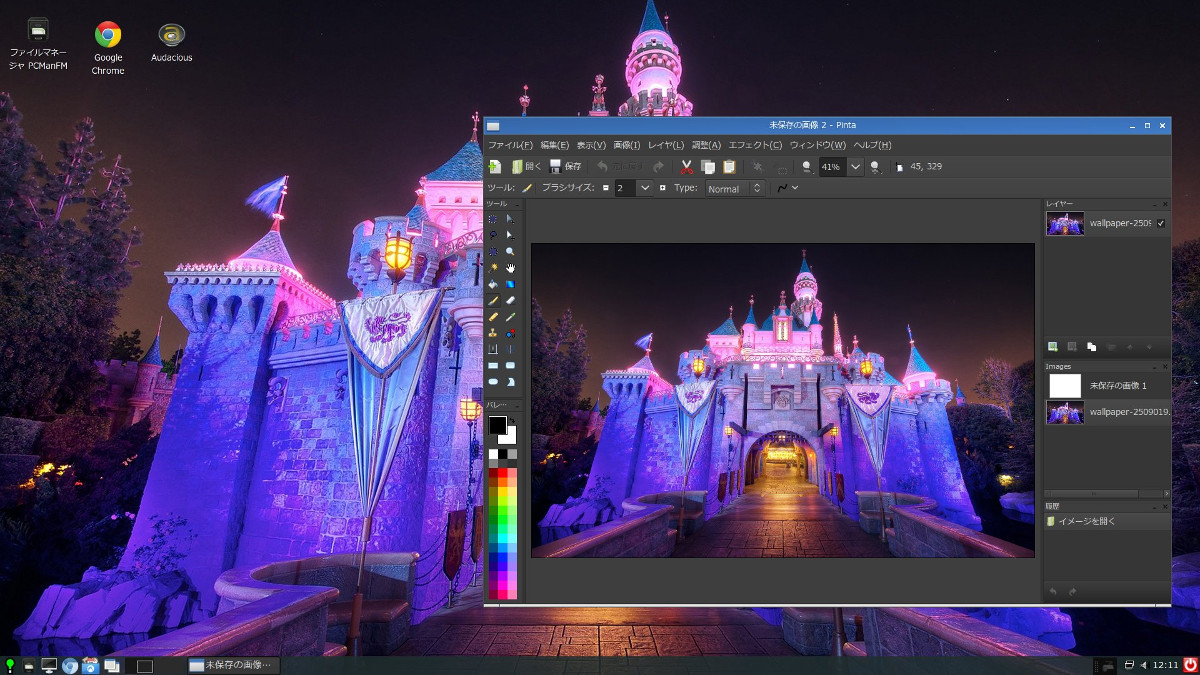Open the brush Type Normal dropdown
Image resolution: width=1200 pixels, height=675 pixels.
tap(735, 188)
